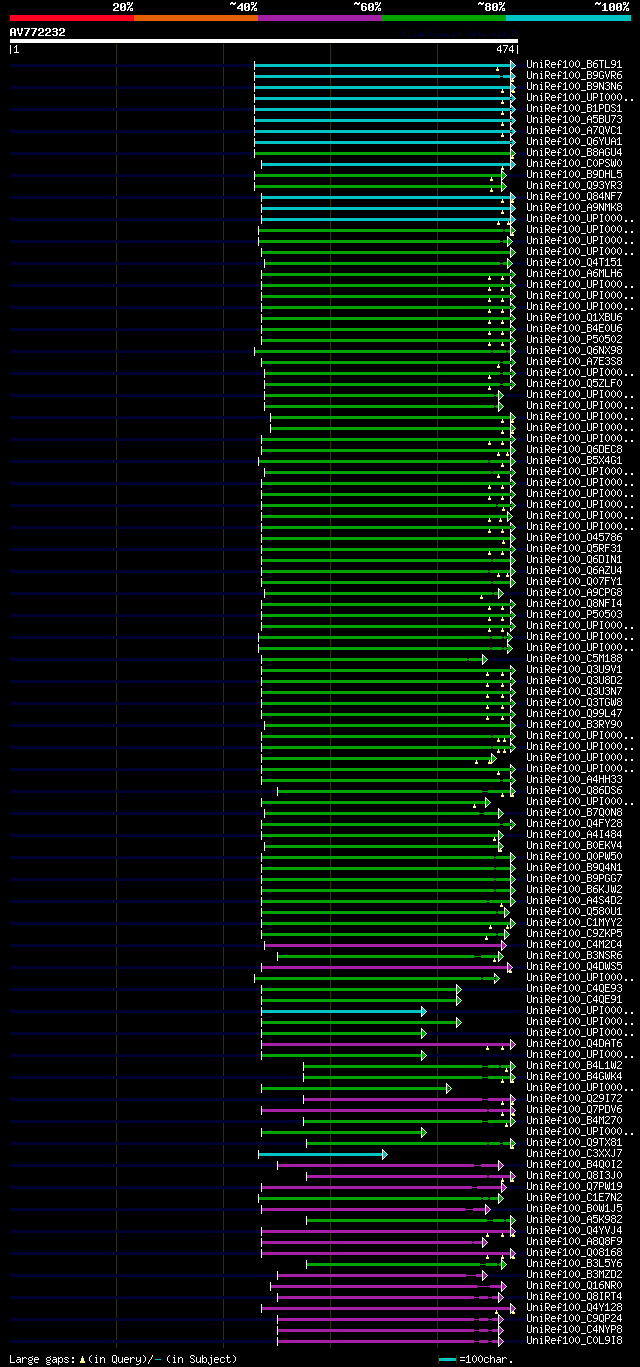
Task: Select UniRef100_Q6YUA1 label
Action: (x=576, y=141)
